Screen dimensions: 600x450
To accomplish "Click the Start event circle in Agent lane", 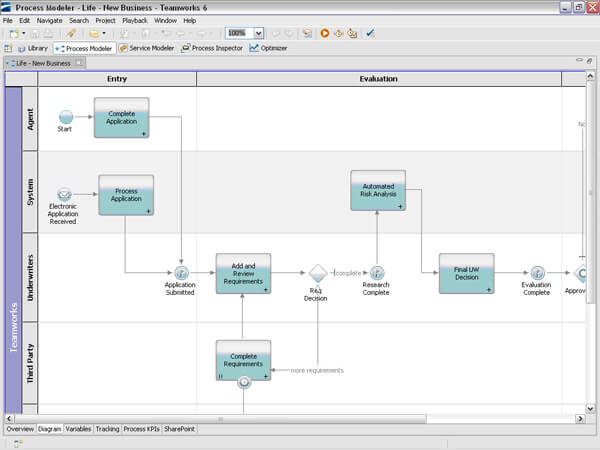I will [66, 117].
